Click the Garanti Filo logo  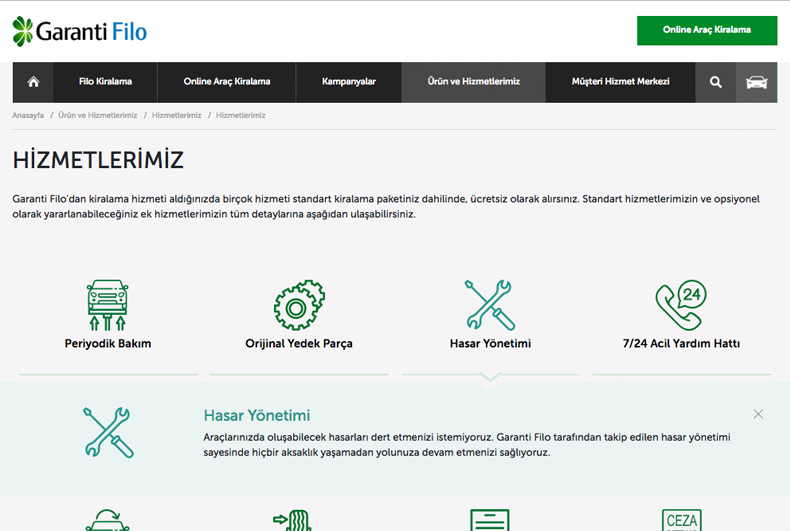coord(80,31)
